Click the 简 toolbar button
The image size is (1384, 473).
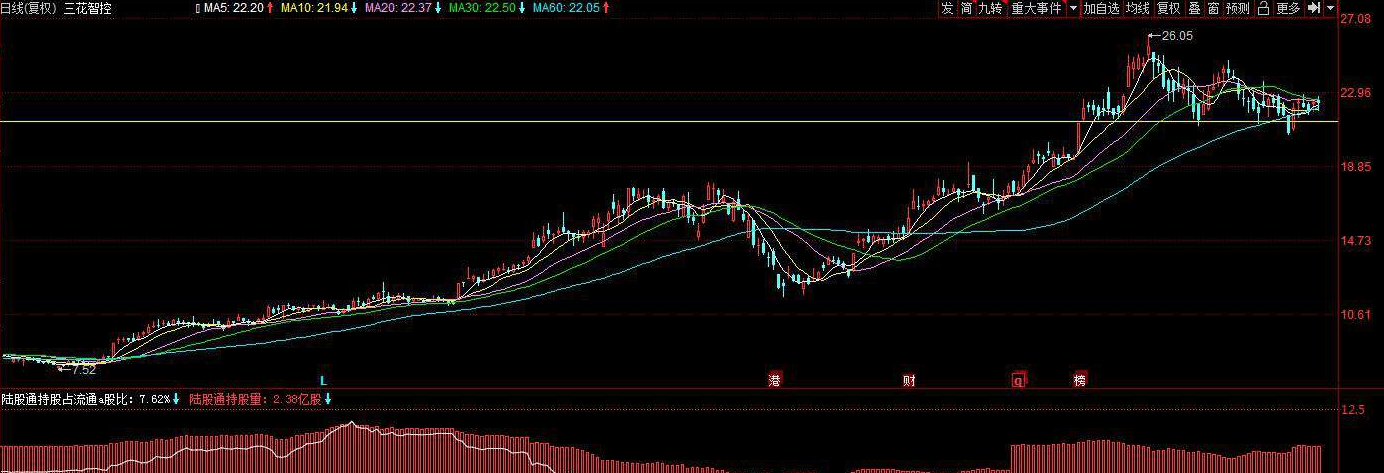point(967,8)
